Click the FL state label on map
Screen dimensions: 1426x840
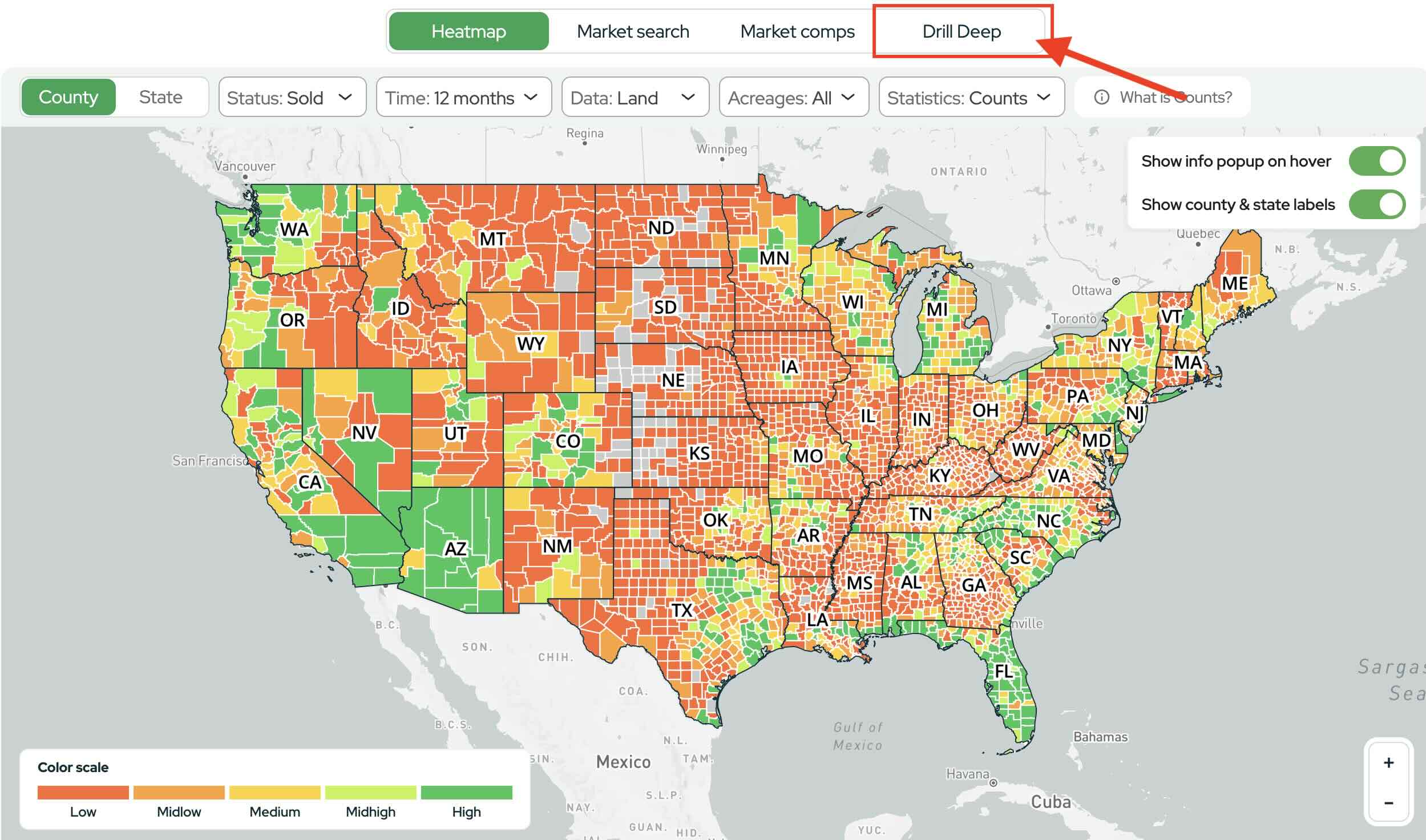1004,672
